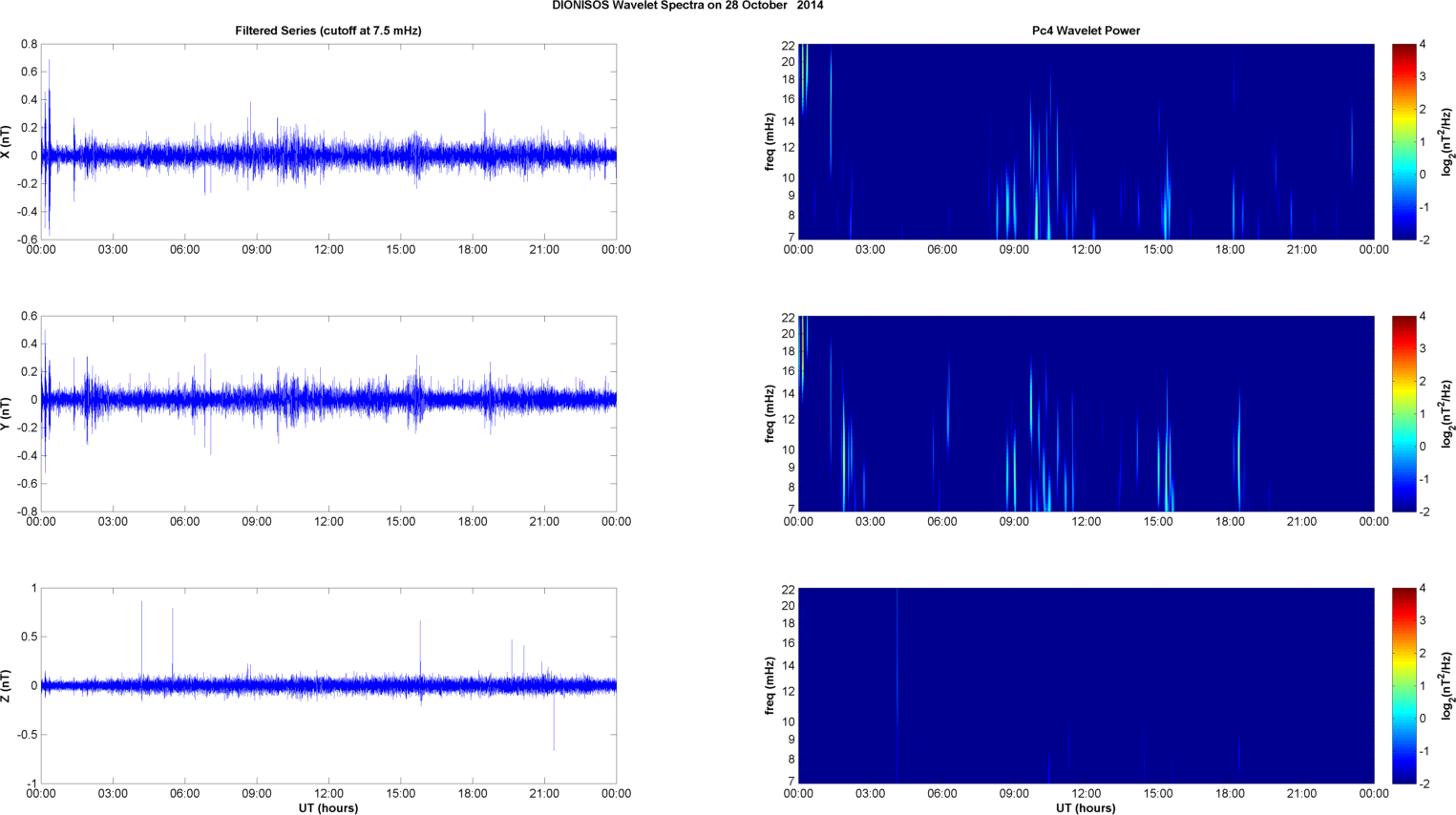Click the '-0.8' tick on the Y (nT) axis
Image resolution: width=1456 pixels, height=815 pixels.
click(27, 512)
